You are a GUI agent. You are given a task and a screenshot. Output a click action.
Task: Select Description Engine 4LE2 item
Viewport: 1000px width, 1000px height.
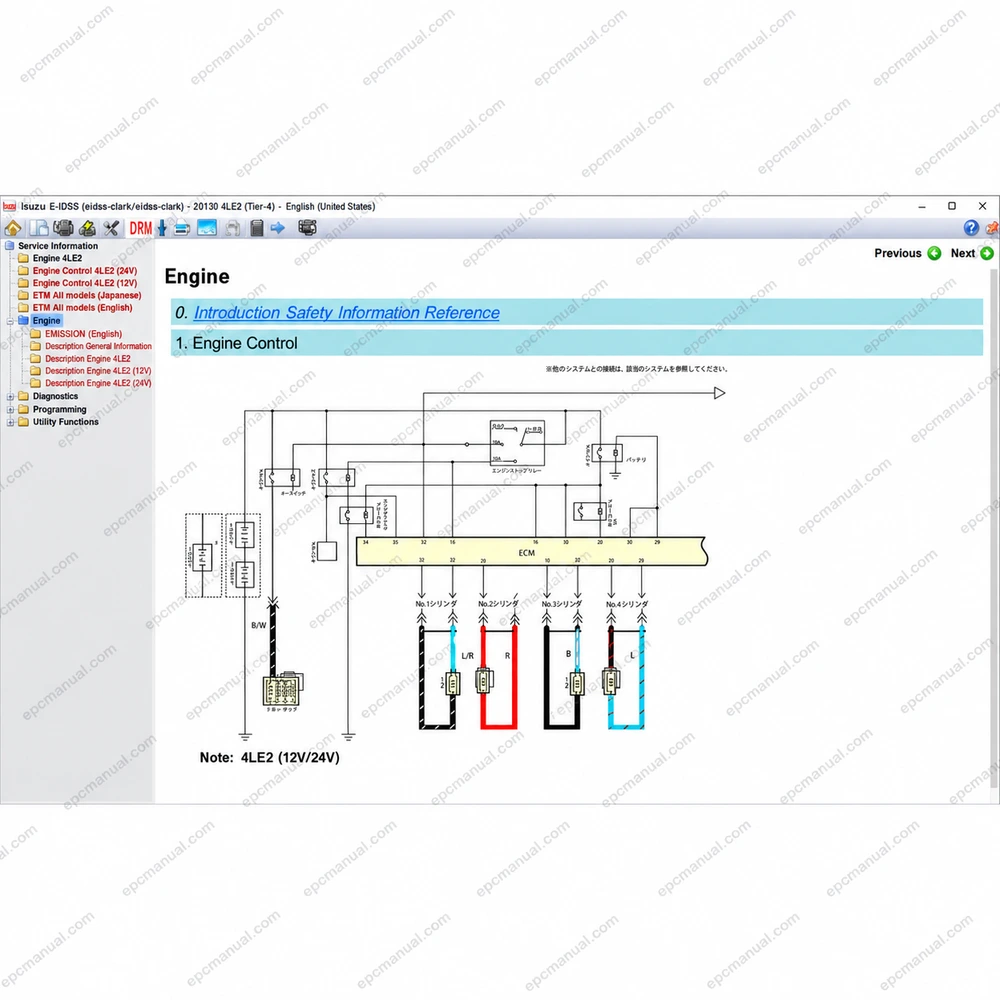click(x=87, y=358)
